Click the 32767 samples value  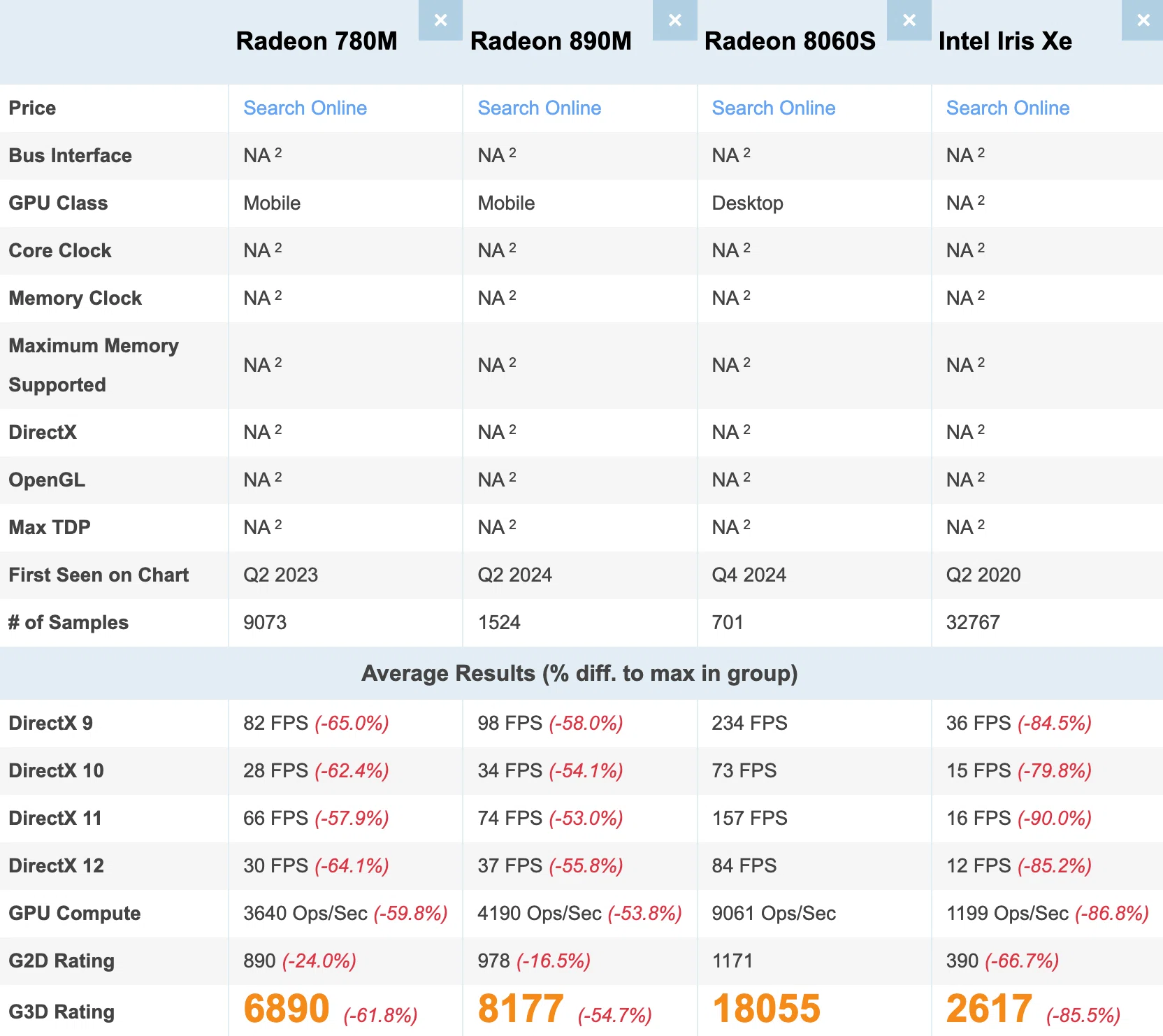click(x=973, y=622)
